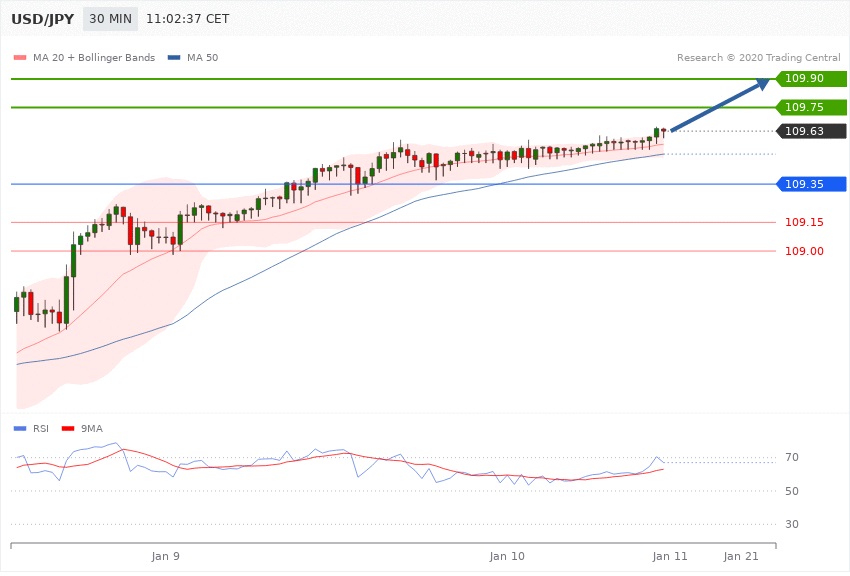Click the 9MA legend entry

[x=89, y=428]
